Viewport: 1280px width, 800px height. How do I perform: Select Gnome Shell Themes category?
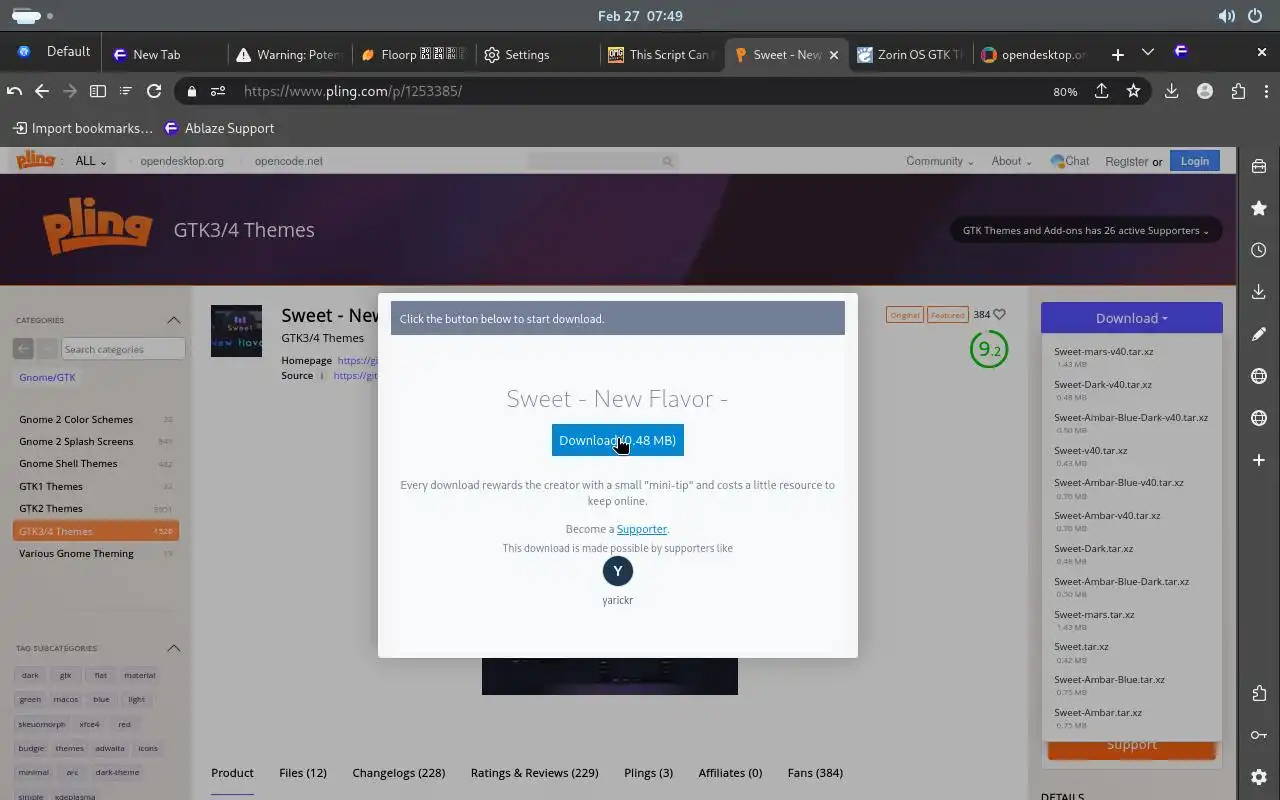(x=68, y=464)
